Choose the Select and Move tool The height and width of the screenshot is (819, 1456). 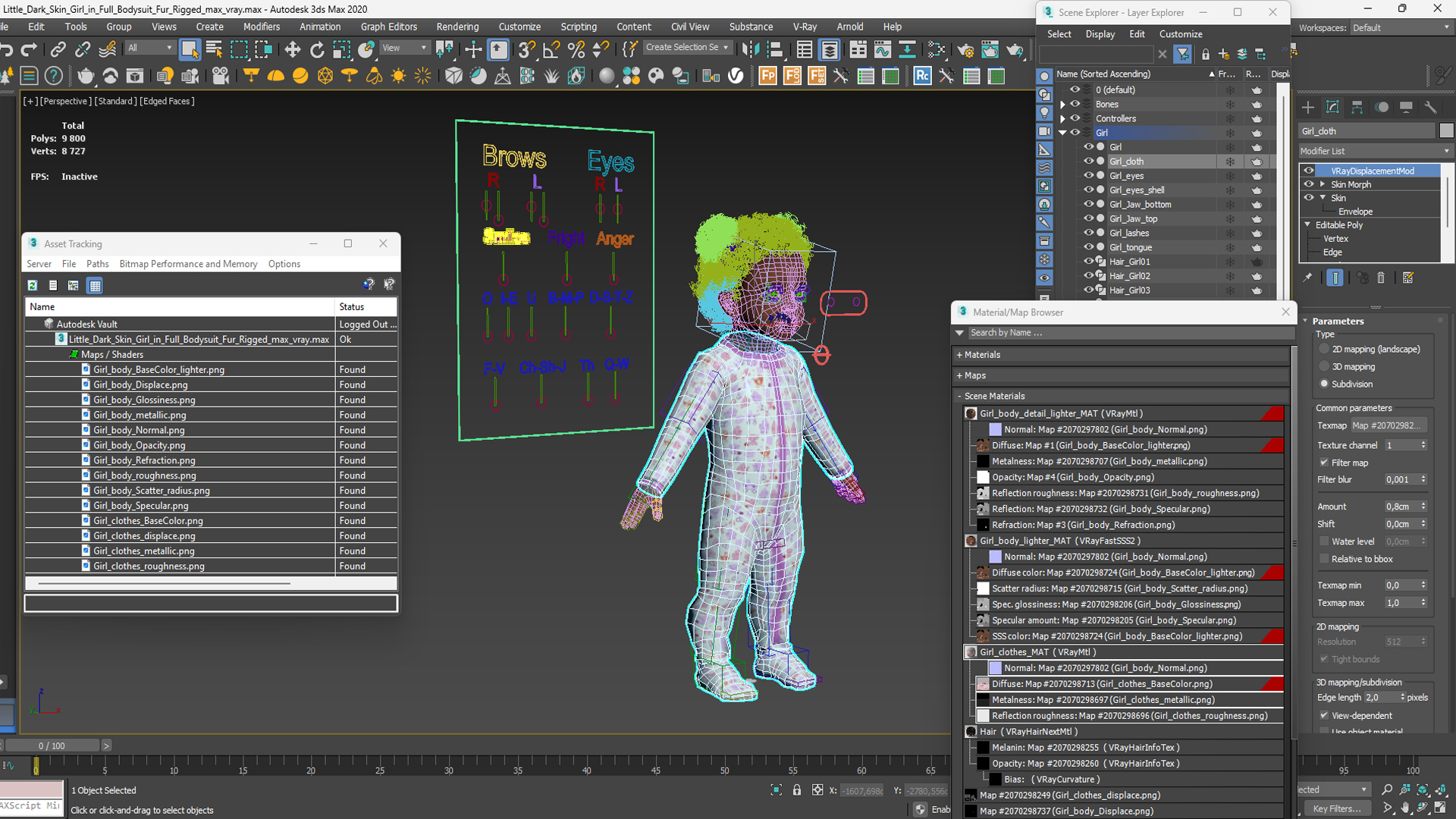292,50
